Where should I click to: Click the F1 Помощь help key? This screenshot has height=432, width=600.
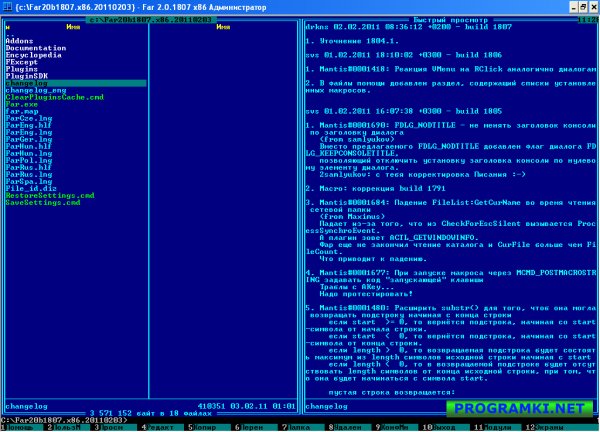coord(19,427)
